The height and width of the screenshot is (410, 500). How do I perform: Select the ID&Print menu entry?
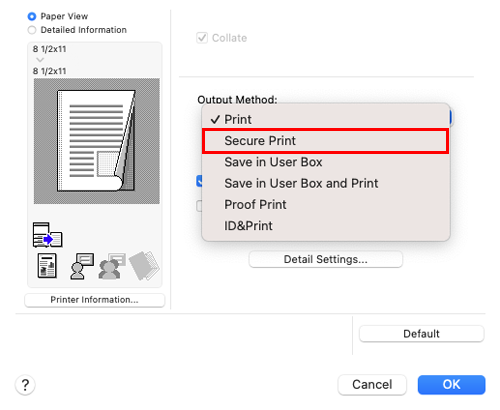(x=326, y=226)
